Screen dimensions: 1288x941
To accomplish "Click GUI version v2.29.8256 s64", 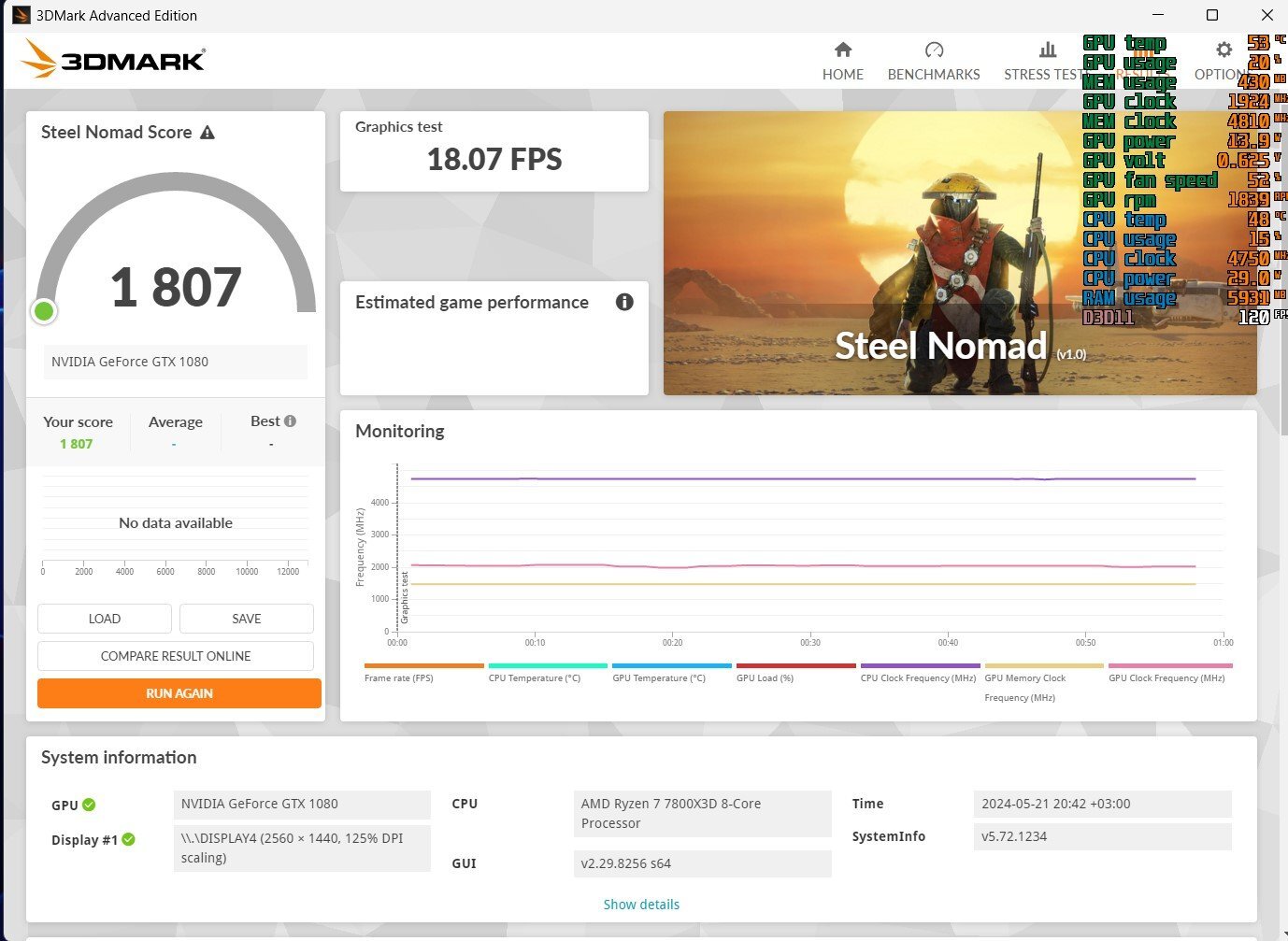I will [x=702, y=864].
